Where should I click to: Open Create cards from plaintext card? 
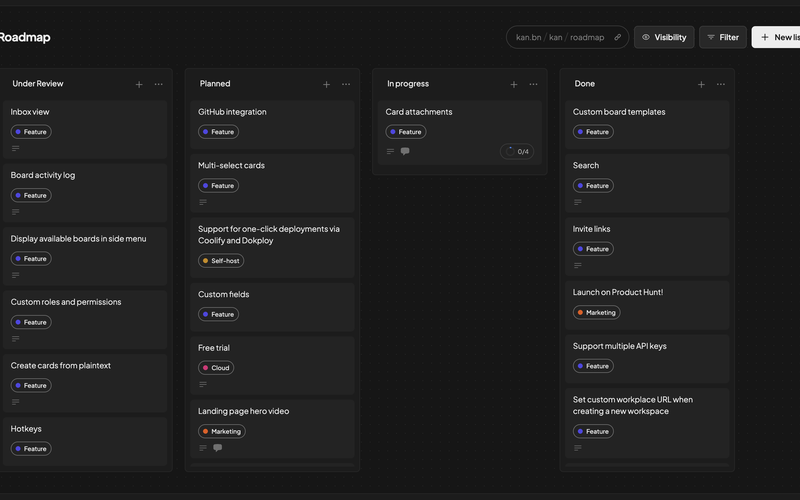tap(85, 383)
